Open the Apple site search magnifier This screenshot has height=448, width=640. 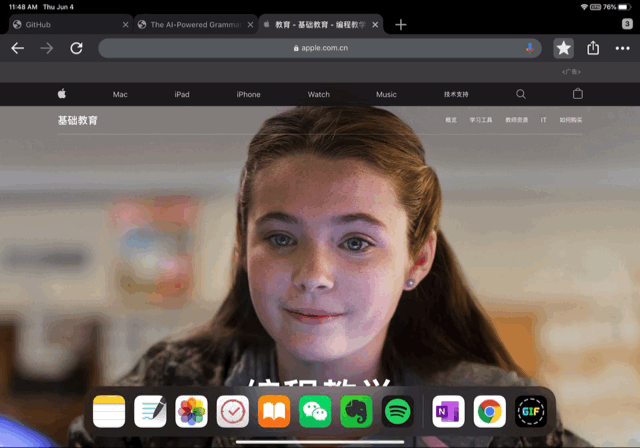coord(520,94)
